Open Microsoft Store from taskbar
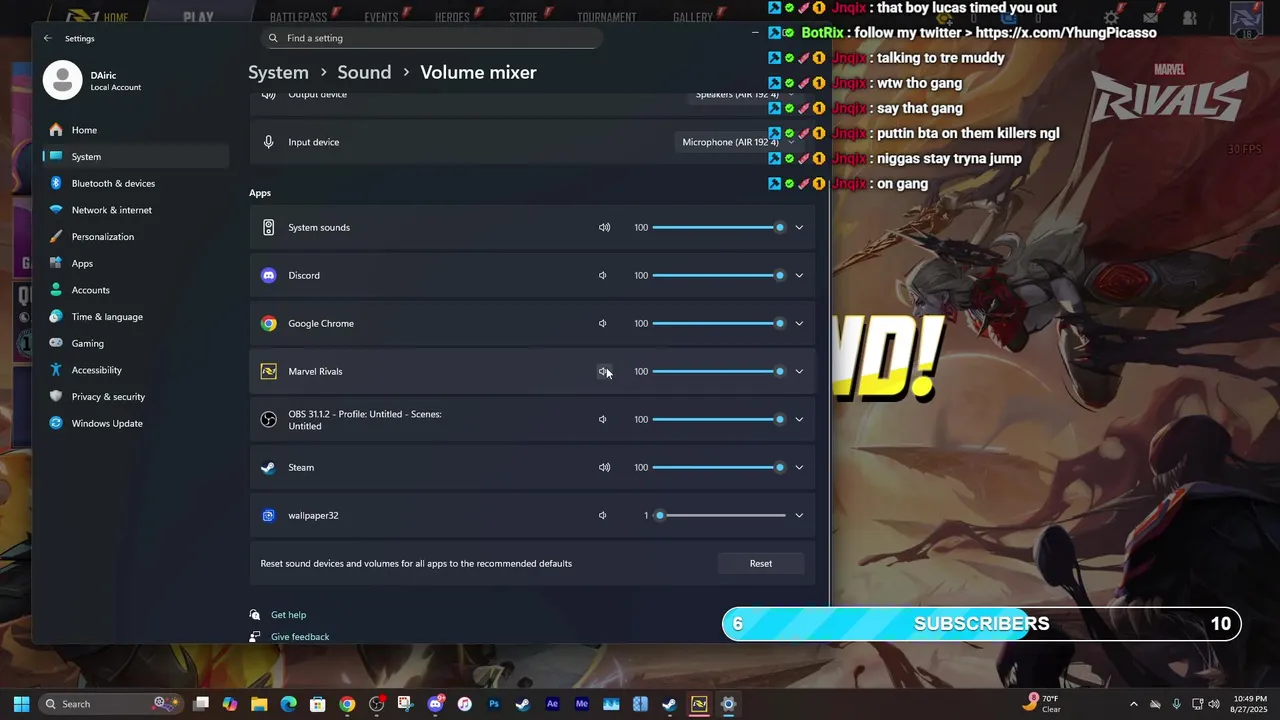This screenshot has height=720, width=1280. click(x=317, y=704)
